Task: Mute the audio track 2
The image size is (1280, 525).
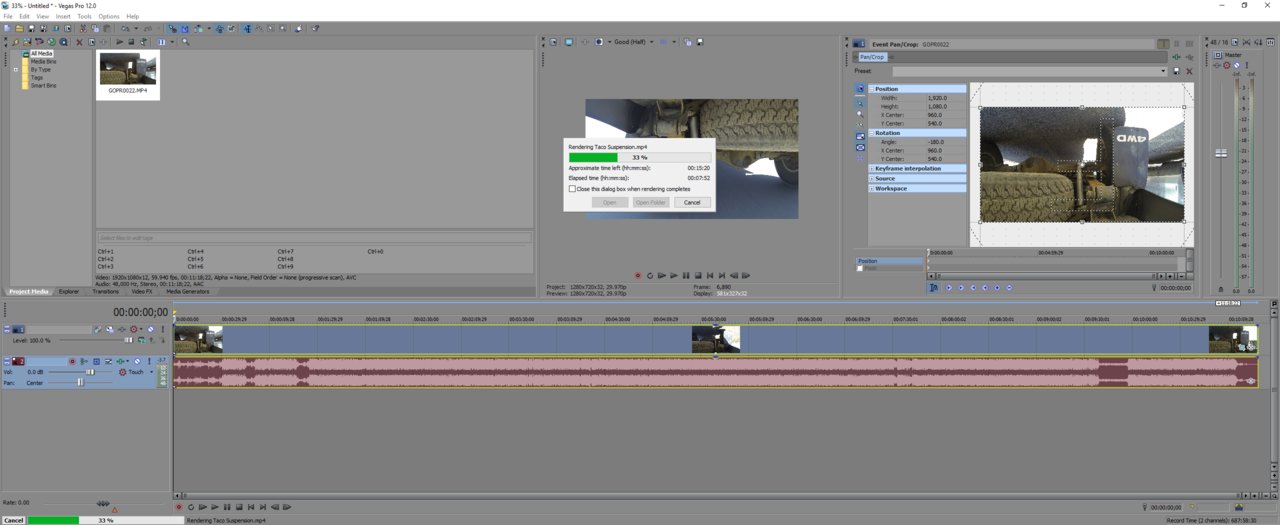Action: click(137, 361)
